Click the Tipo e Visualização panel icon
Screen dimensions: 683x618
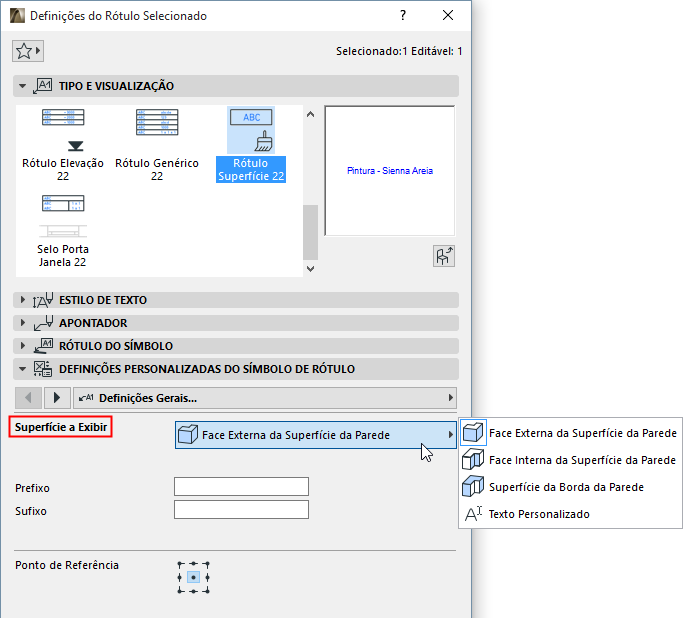coord(43,86)
